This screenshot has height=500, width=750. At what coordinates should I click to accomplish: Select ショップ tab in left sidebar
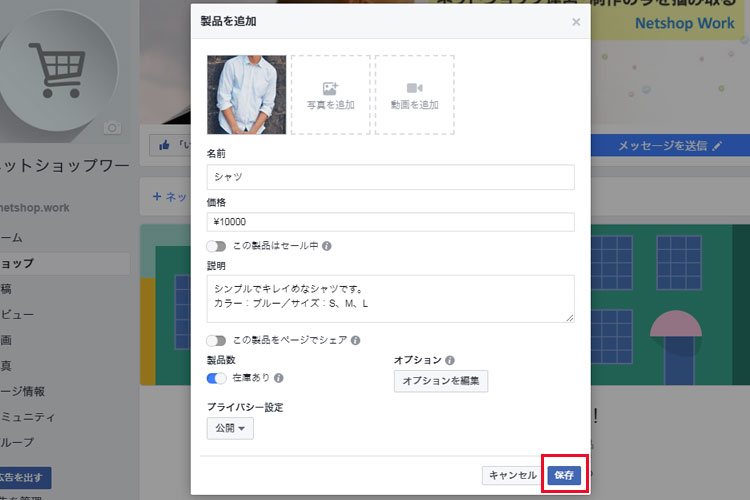(x=65, y=264)
